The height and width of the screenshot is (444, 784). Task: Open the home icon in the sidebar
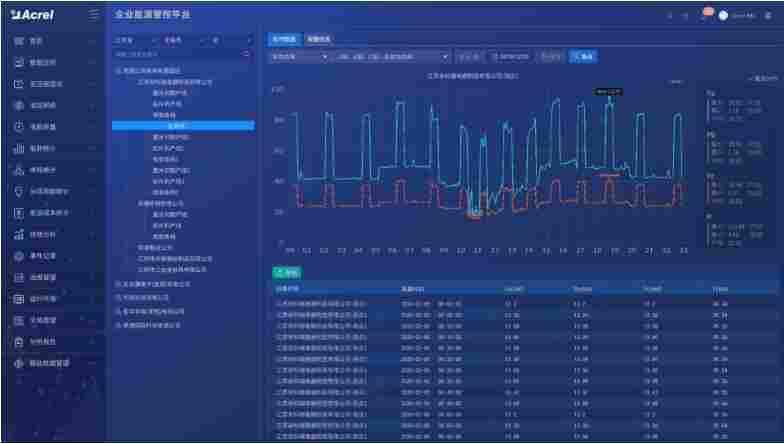[x=19, y=41]
